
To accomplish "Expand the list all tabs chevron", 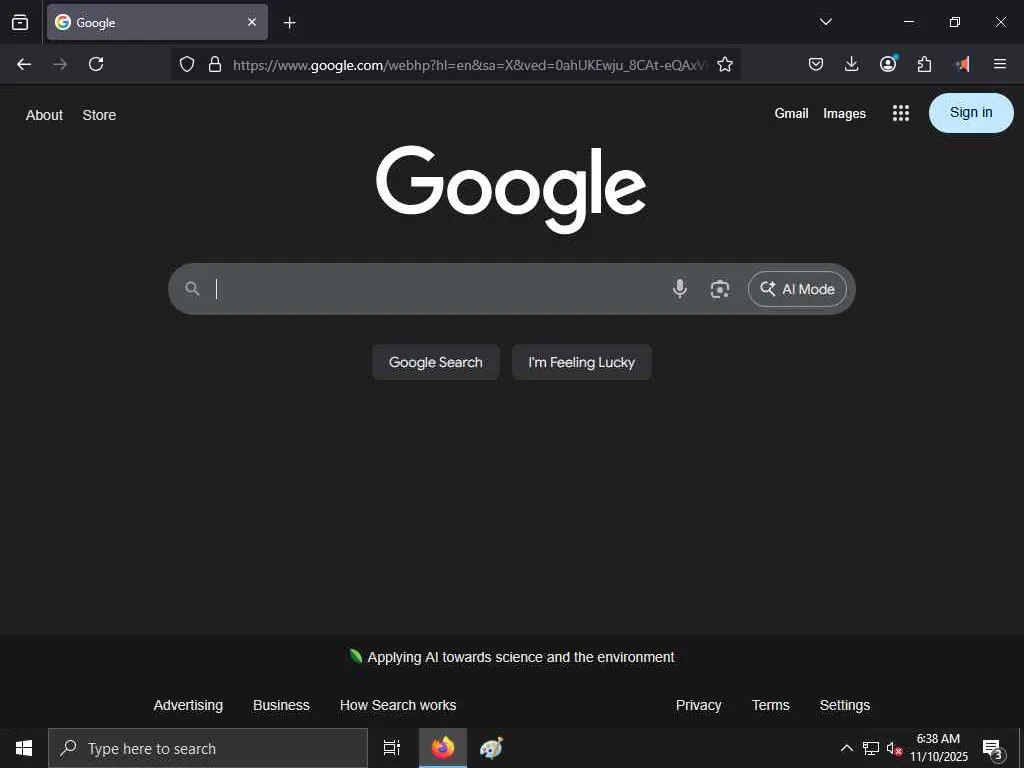I will (x=825, y=22).
